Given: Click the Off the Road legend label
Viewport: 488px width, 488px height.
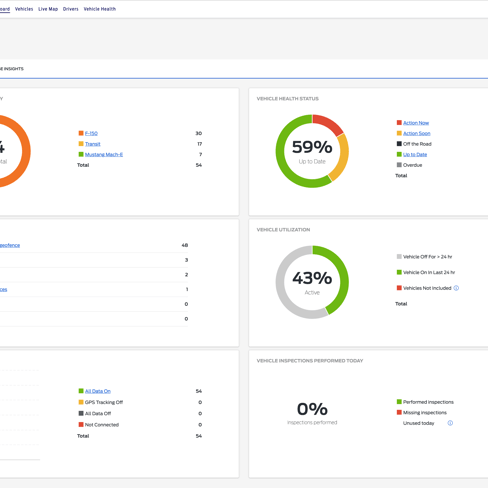Looking at the screenshot, I should tap(417, 144).
